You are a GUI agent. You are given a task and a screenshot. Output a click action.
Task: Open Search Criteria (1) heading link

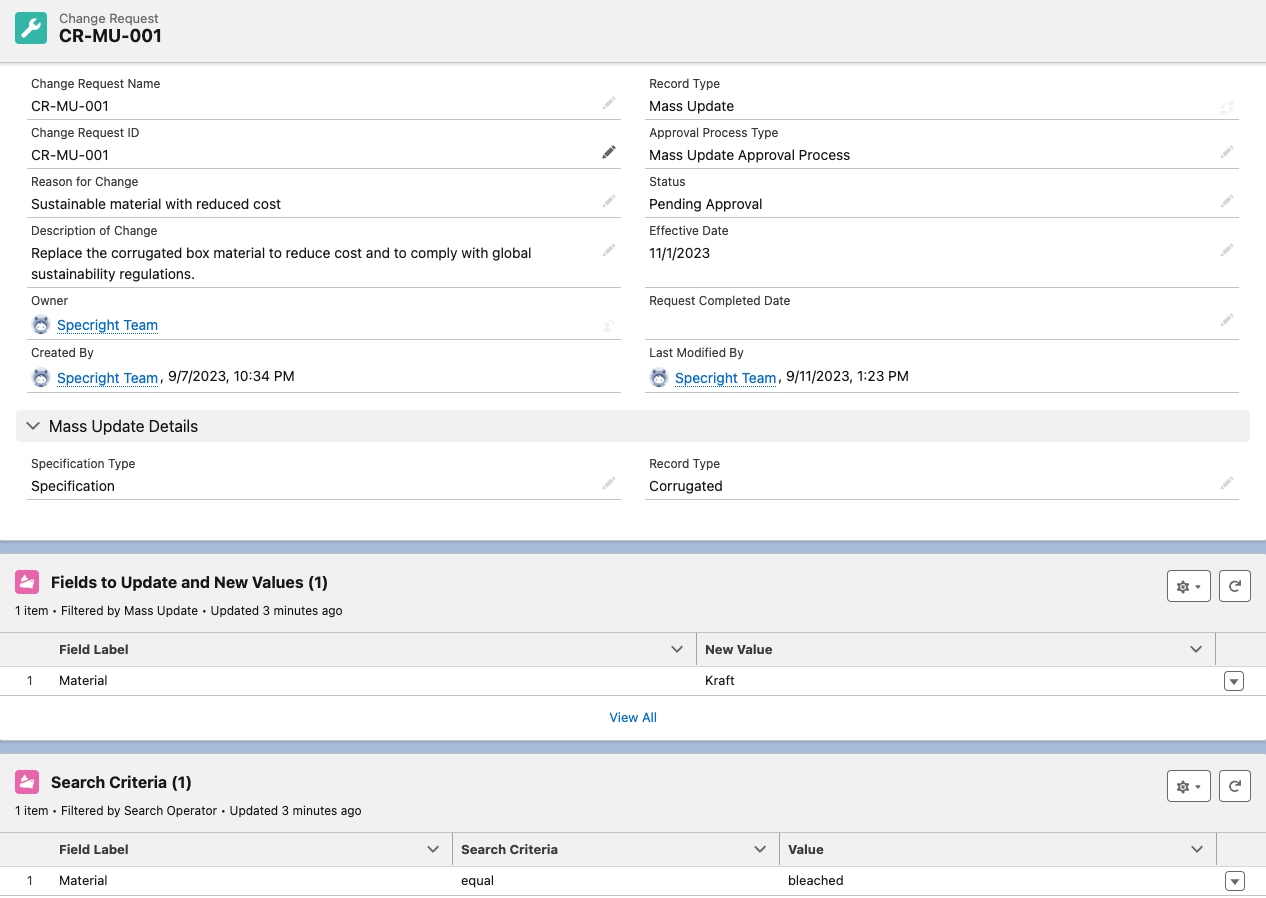[121, 782]
